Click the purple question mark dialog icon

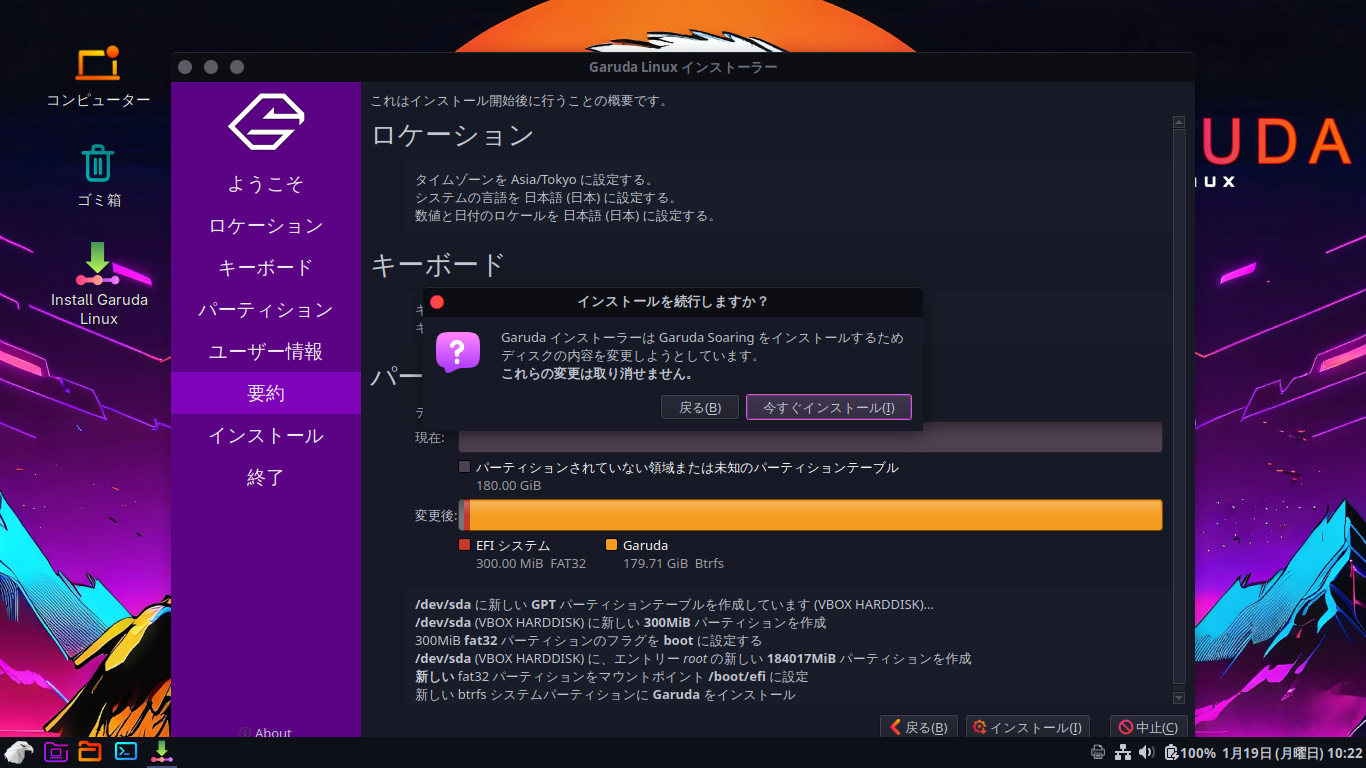coord(457,352)
